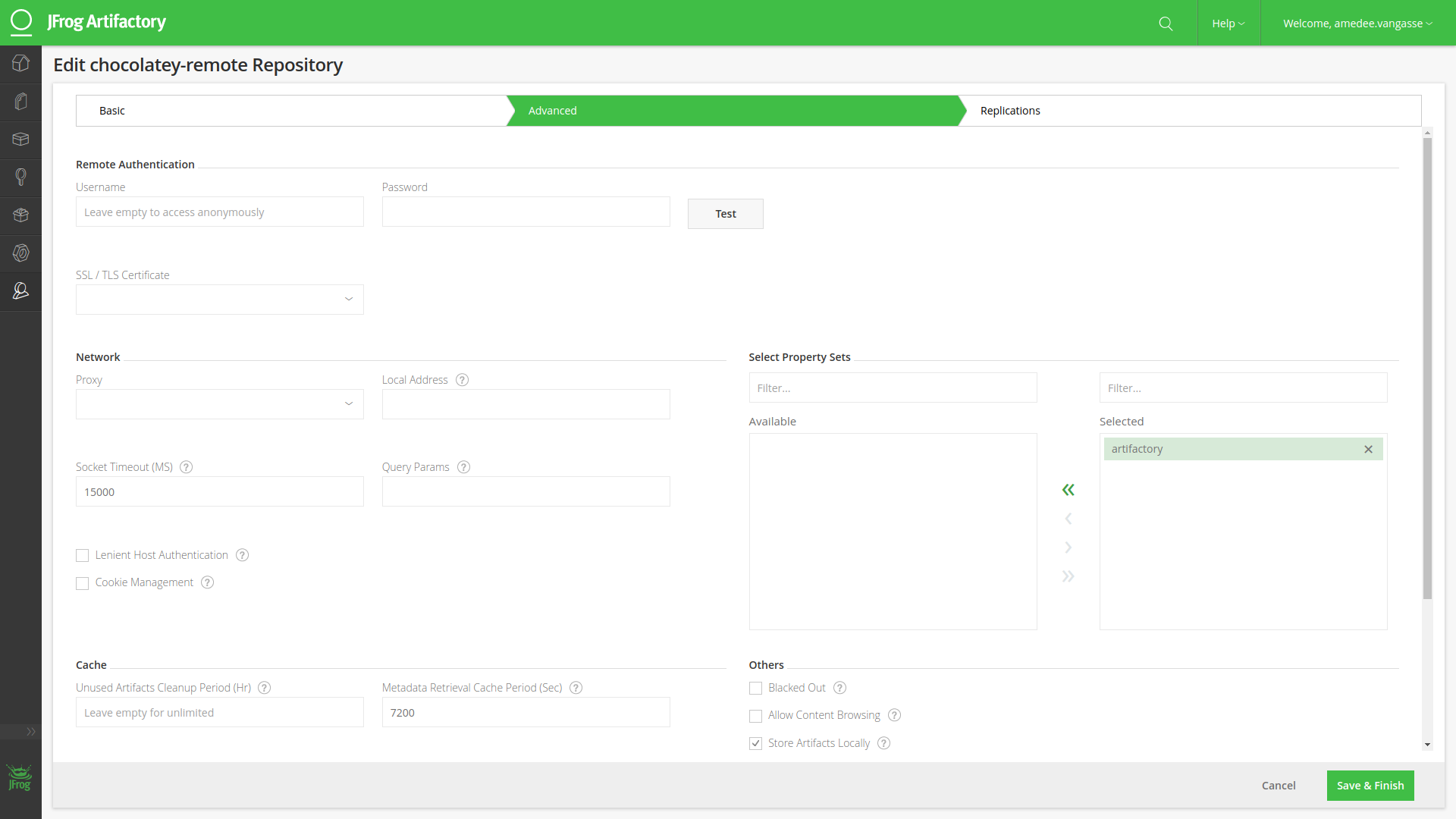The width and height of the screenshot is (1456, 819).
Task: Click scrollbar down arrow
Action: 1427,745
